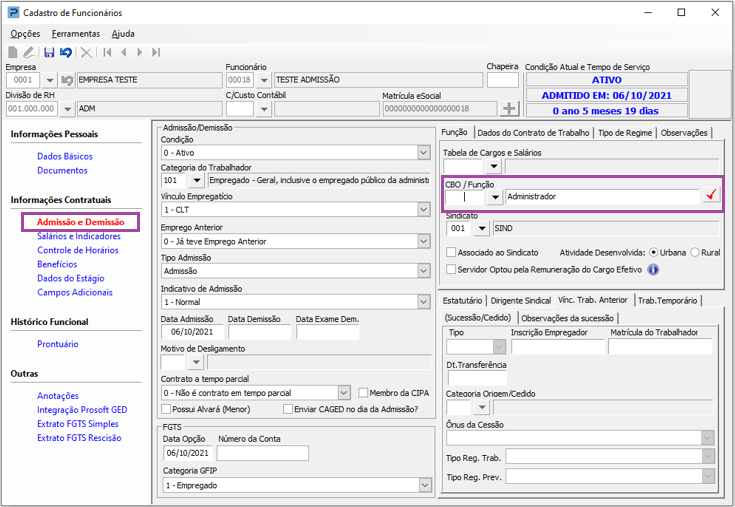This screenshot has width=735, height=507.
Task: Open the Integração Prosoft GED link
Action: (x=82, y=410)
